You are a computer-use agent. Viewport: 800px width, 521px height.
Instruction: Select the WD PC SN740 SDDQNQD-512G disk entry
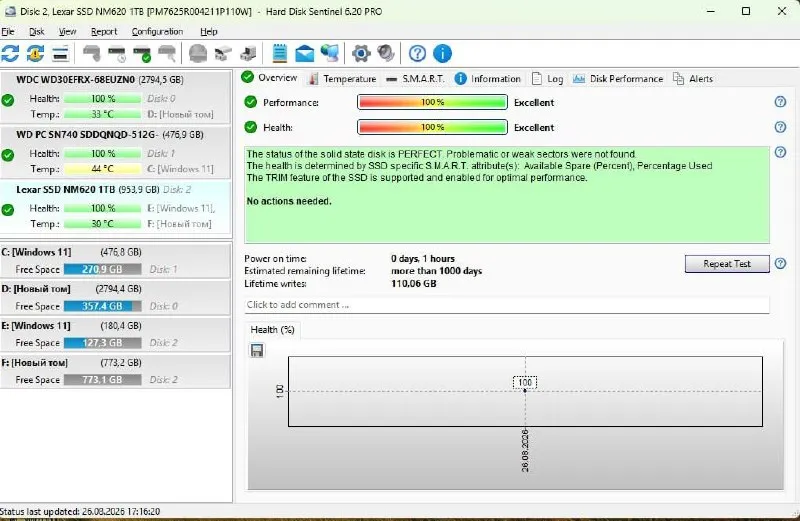pos(115,152)
